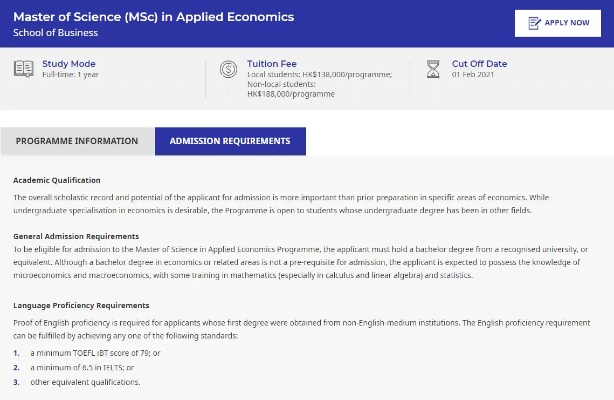Click the Cut Off Date hourglass icon
This screenshot has width=614, height=400.
coord(433,69)
